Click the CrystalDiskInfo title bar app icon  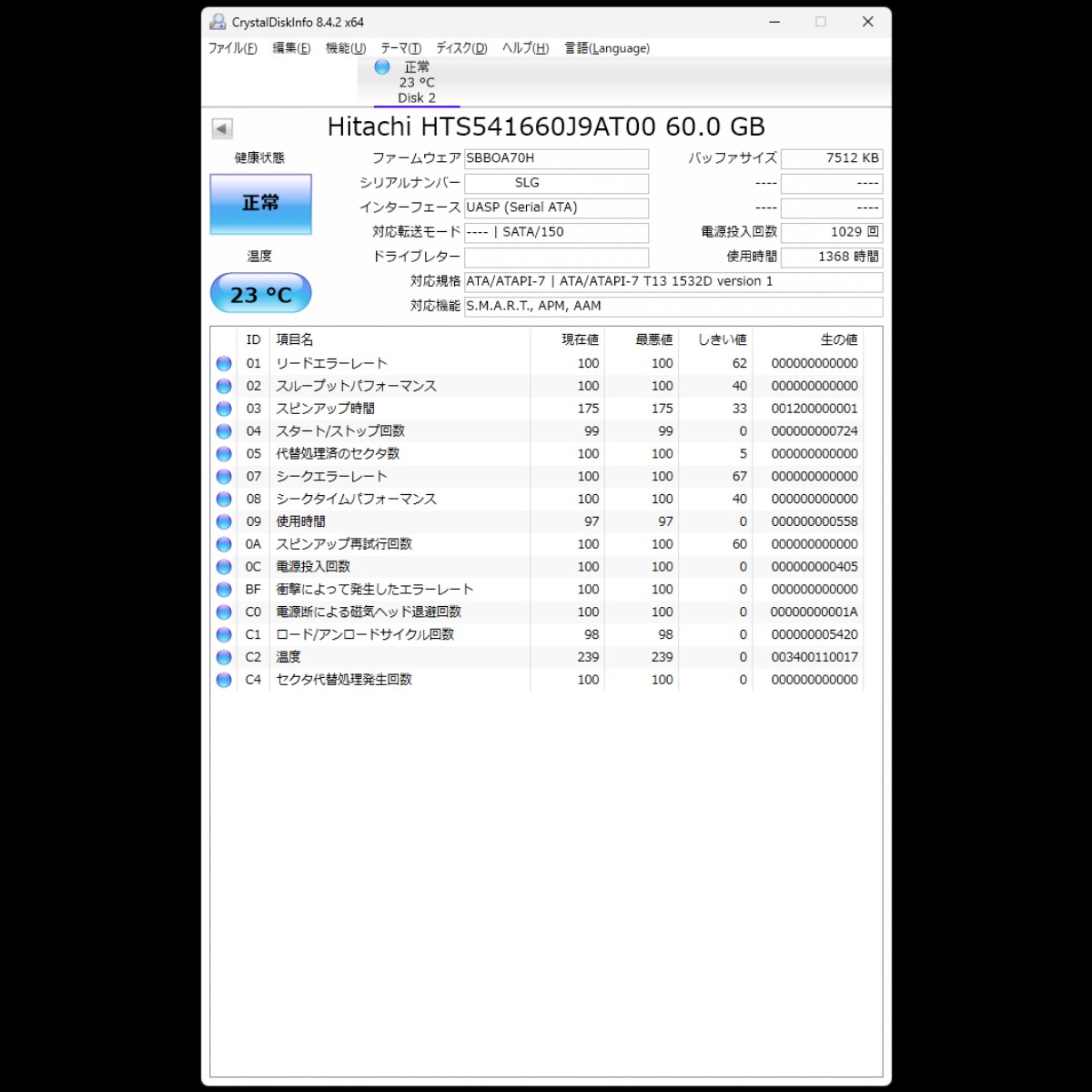217,22
